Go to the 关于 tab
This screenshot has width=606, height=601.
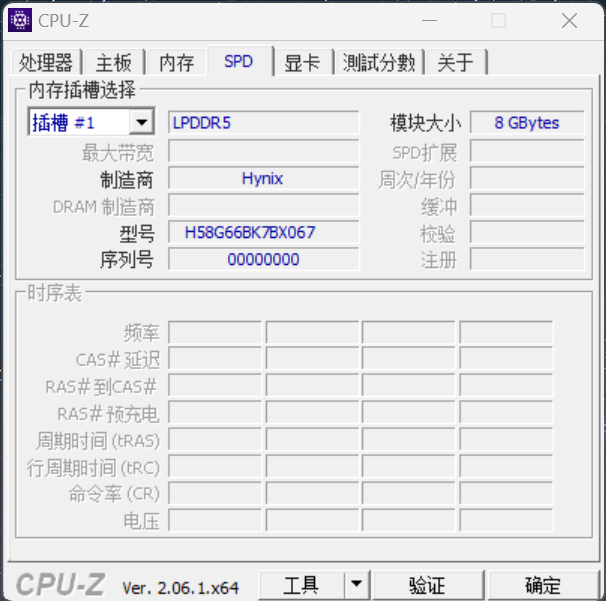(456, 62)
